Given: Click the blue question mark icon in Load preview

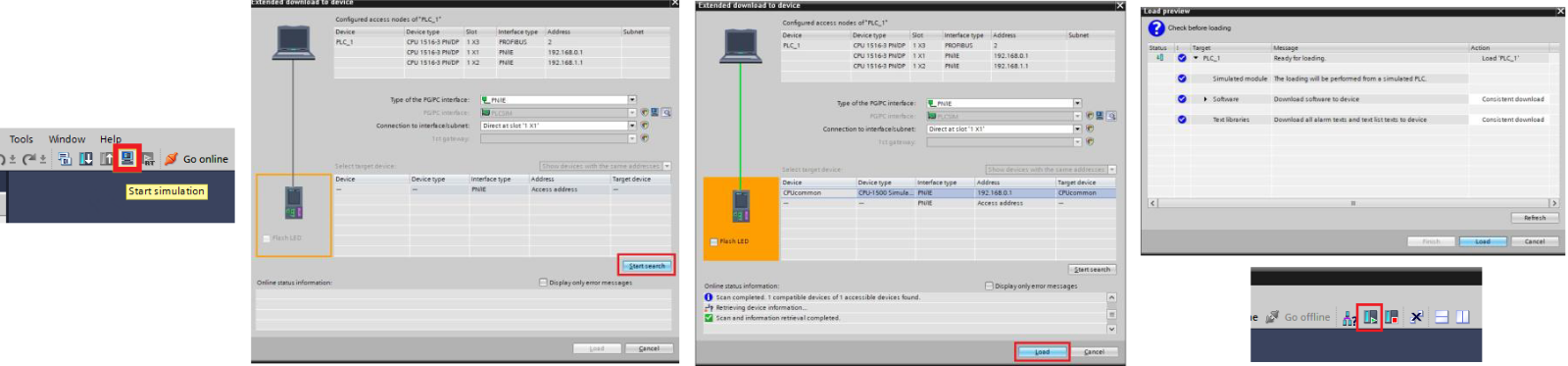Looking at the screenshot, I should coord(1156,28).
